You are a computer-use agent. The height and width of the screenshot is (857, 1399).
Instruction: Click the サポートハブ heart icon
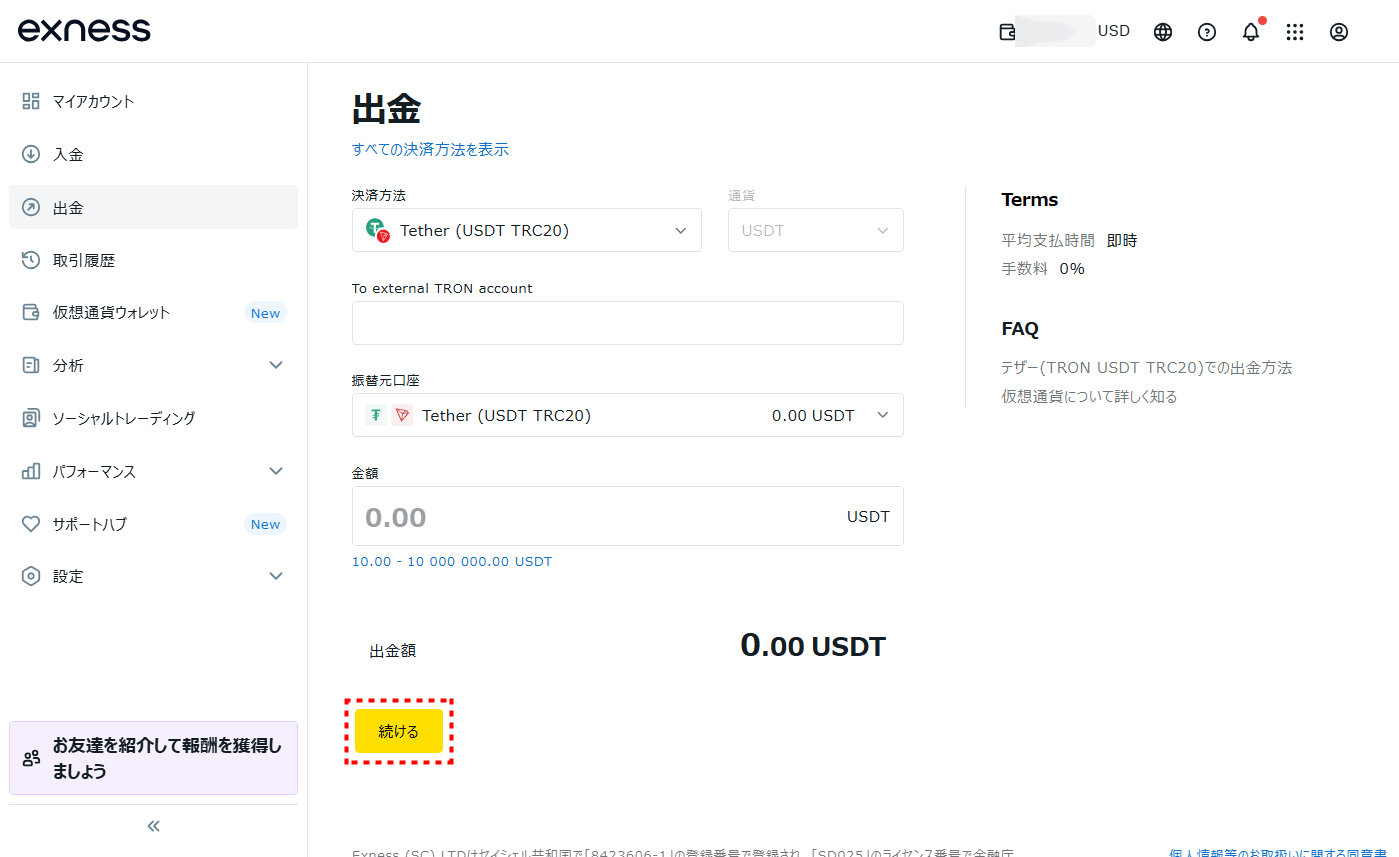click(x=31, y=524)
